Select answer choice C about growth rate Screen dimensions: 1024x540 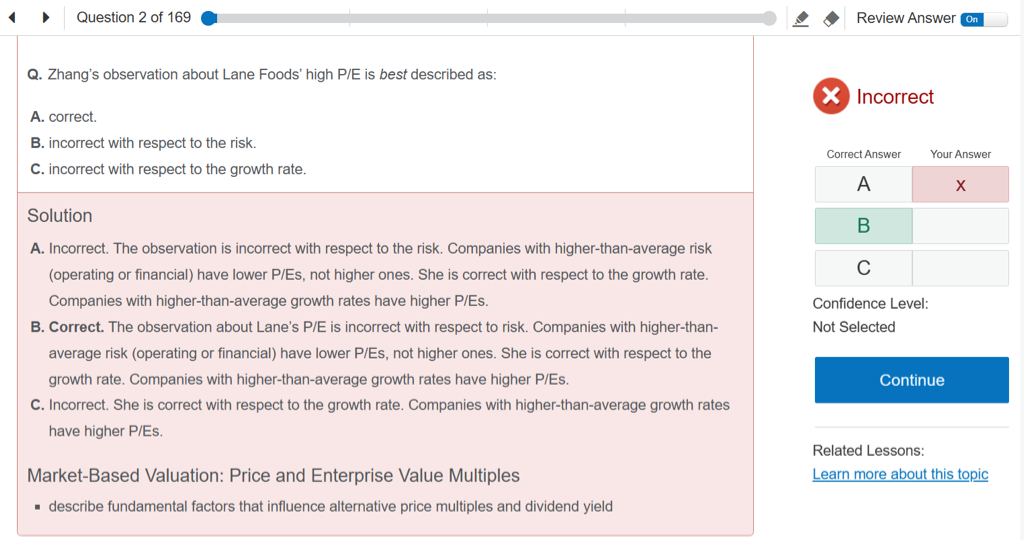tap(168, 169)
